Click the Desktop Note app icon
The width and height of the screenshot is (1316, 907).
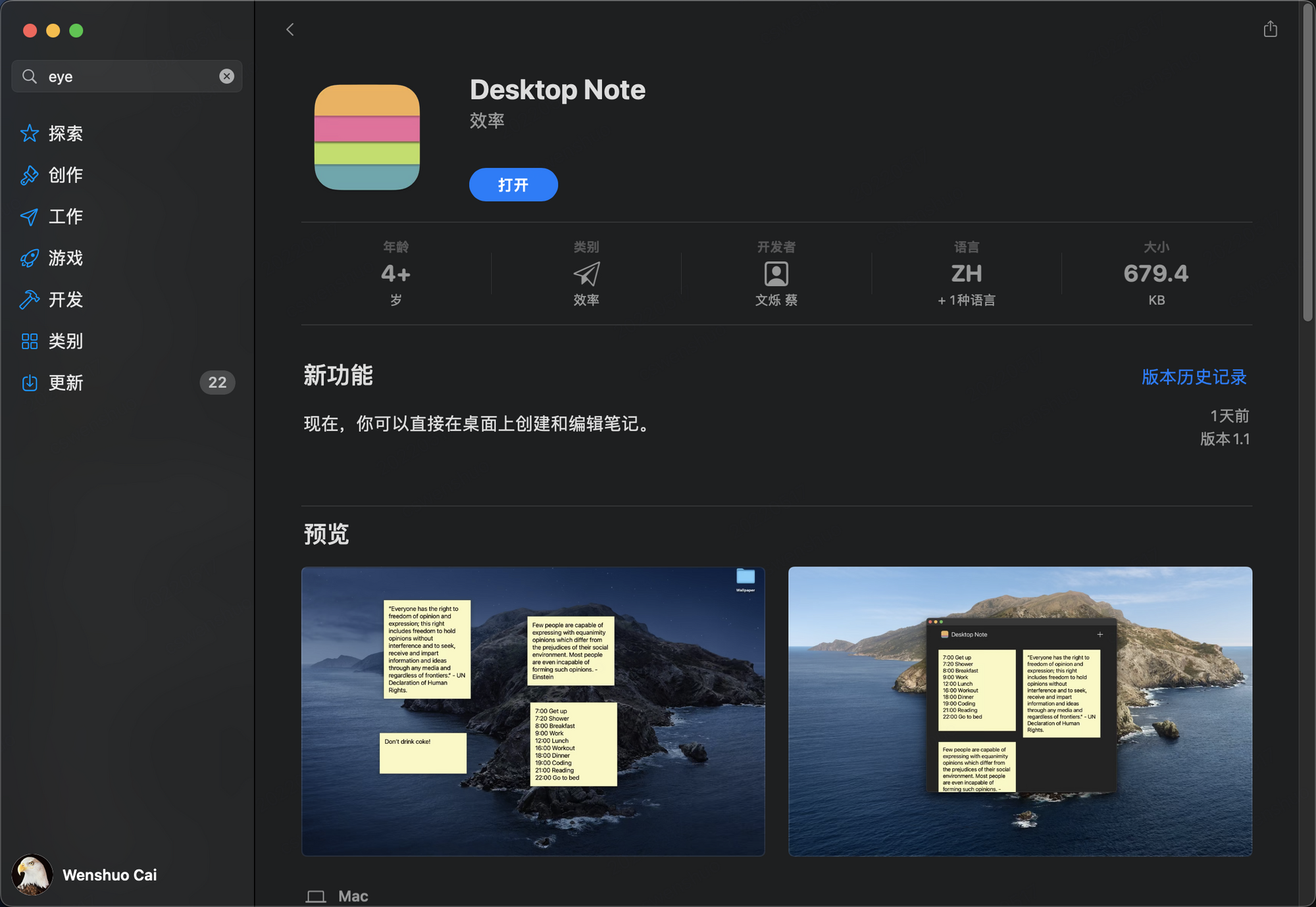(367, 137)
